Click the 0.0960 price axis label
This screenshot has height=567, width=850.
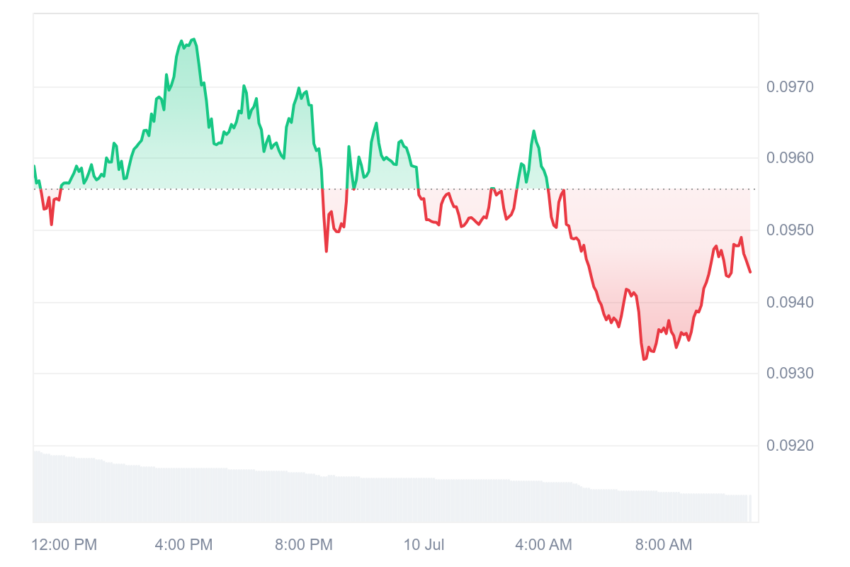click(x=790, y=158)
